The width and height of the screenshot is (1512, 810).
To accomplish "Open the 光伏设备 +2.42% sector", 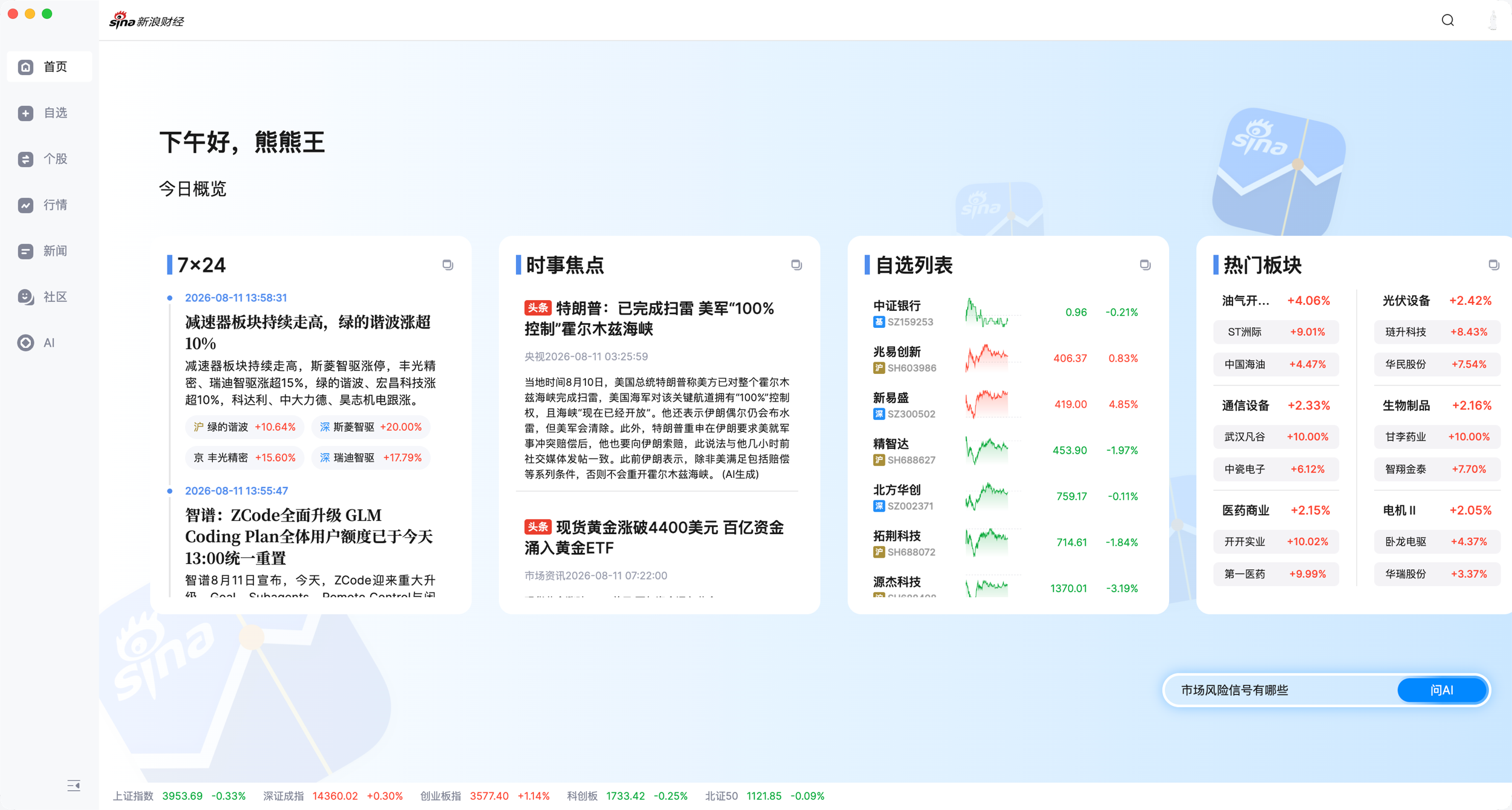I will [x=1436, y=301].
